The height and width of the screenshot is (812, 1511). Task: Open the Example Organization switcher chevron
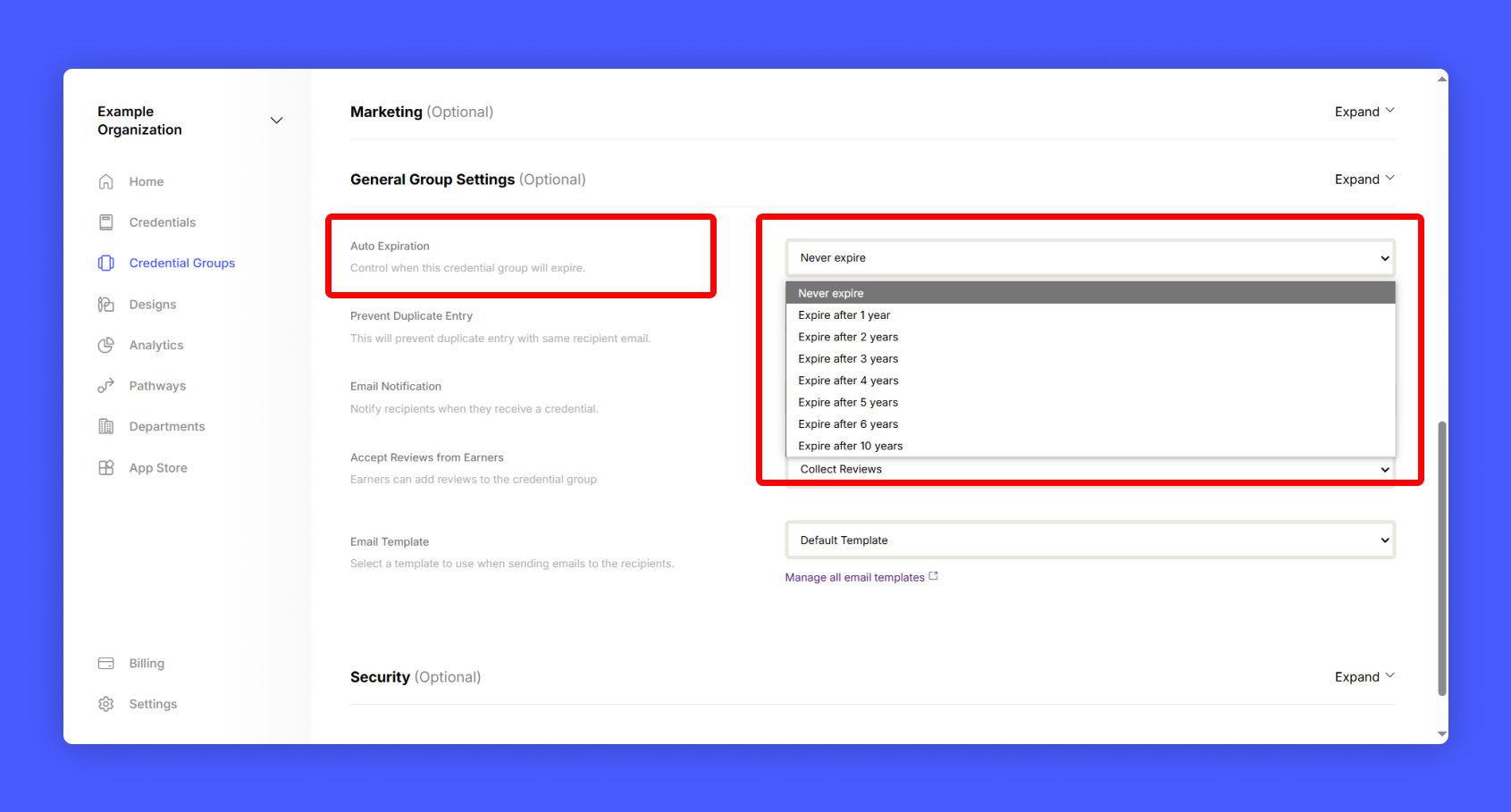point(276,121)
